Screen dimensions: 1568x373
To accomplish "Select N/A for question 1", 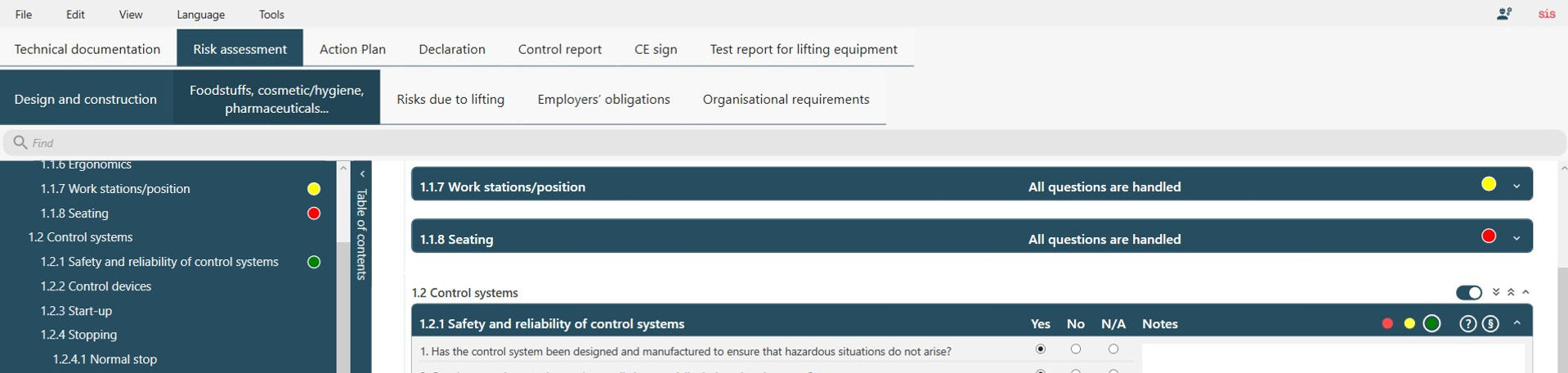I will click(1113, 349).
